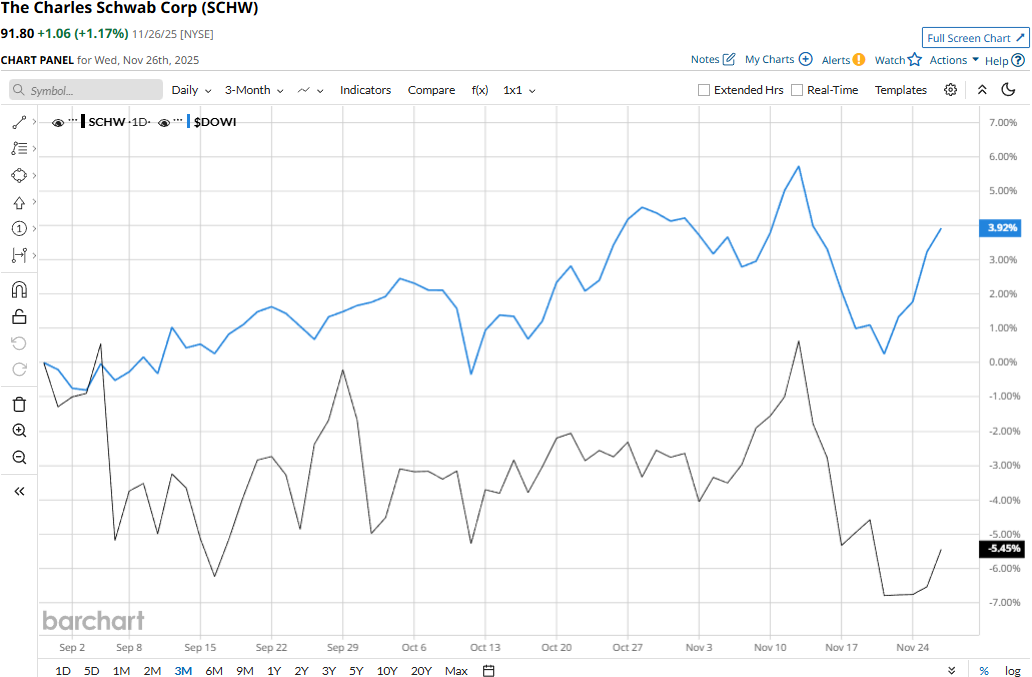Screen dimensions: 1032x677
Task: Open the Fibonacci and text annotations tool
Action: coord(19,149)
